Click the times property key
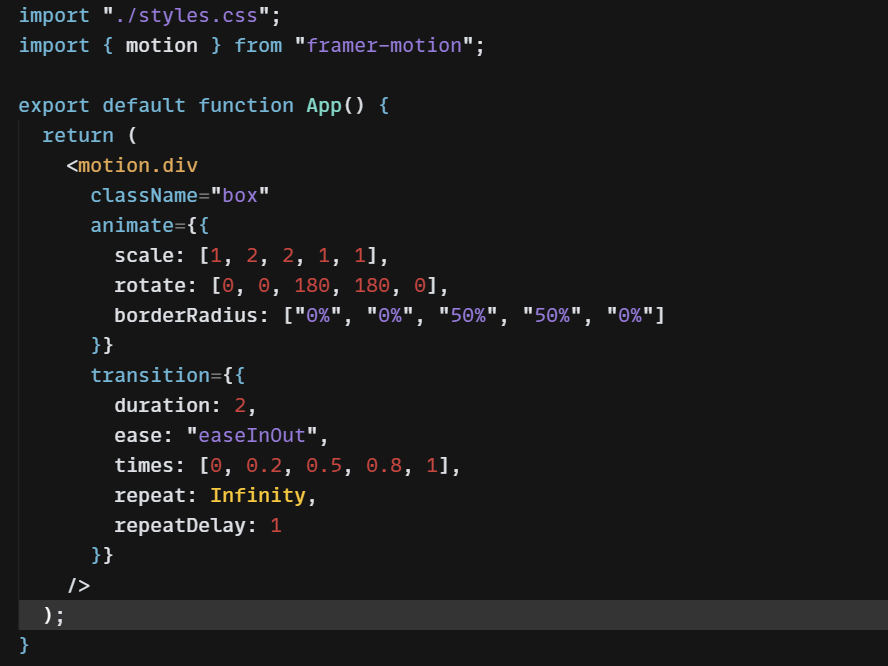 (x=143, y=466)
